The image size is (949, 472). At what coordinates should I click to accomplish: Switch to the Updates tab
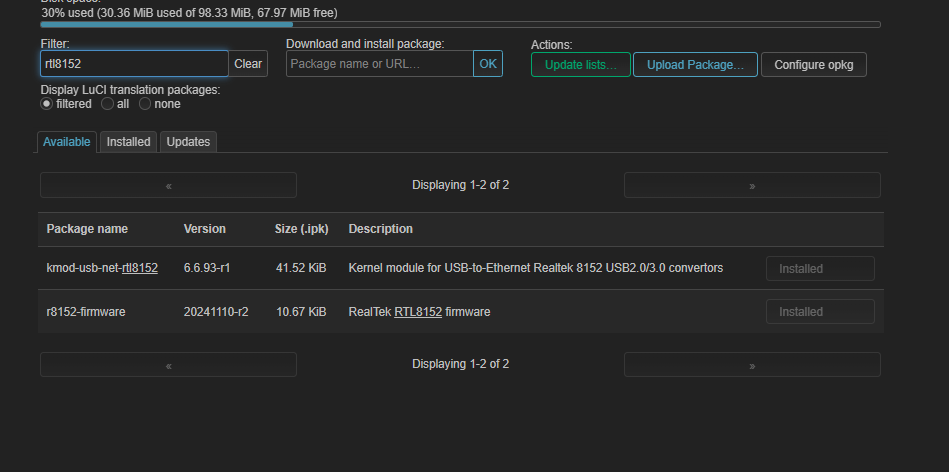[x=188, y=142]
